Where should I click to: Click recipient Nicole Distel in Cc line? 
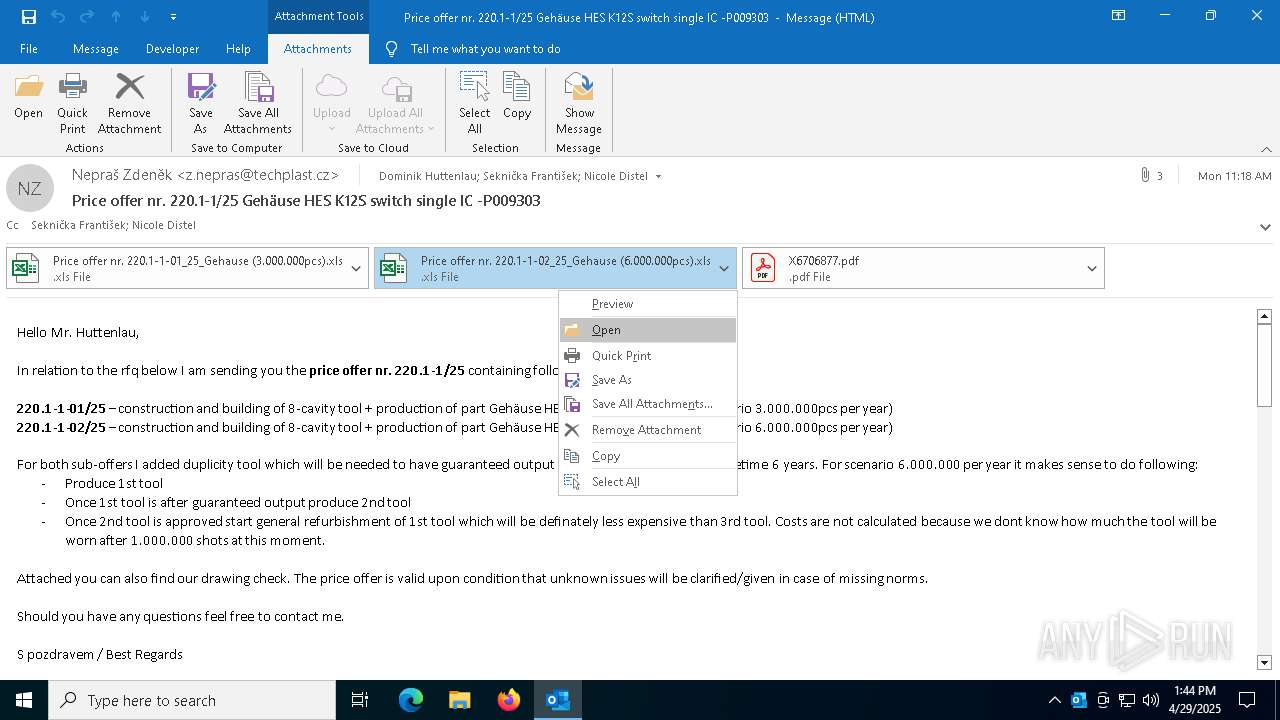coord(163,225)
